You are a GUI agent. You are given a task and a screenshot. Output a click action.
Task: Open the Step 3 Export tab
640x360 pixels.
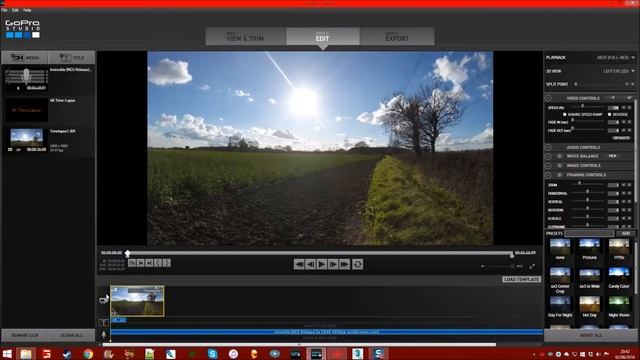(x=397, y=36)
